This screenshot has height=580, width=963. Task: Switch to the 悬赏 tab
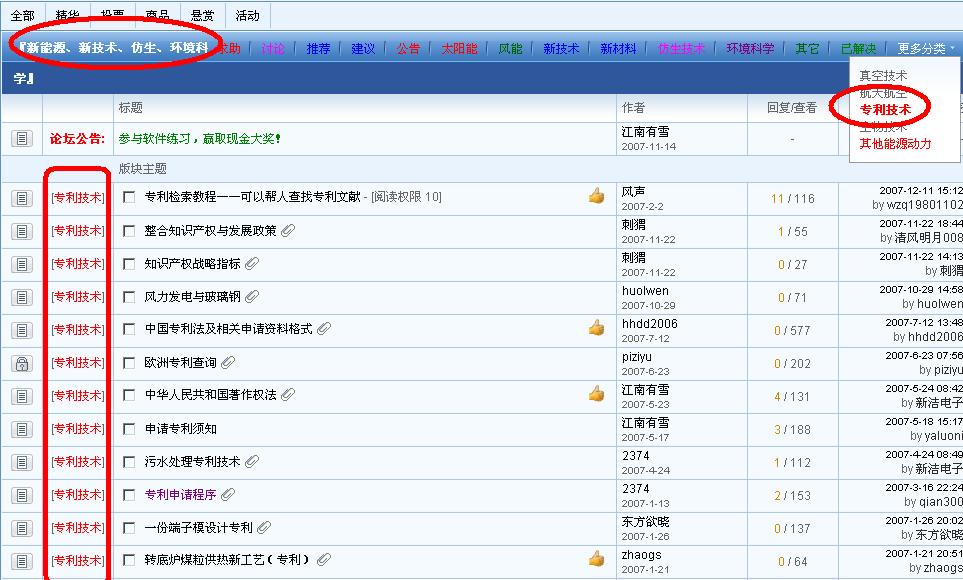tap(203, 15)
